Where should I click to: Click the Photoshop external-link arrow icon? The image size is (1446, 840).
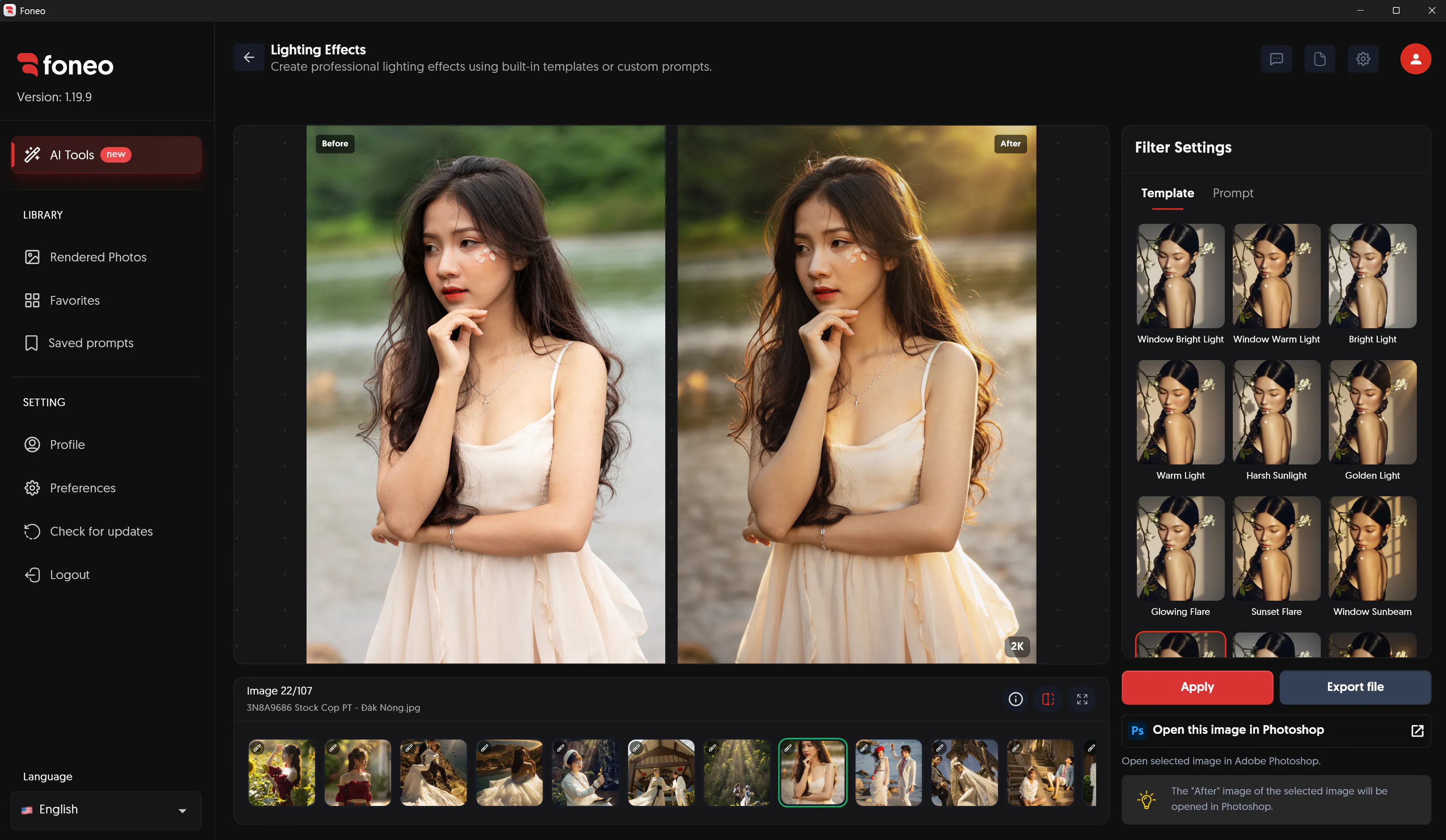click(x=1417, y=730)
